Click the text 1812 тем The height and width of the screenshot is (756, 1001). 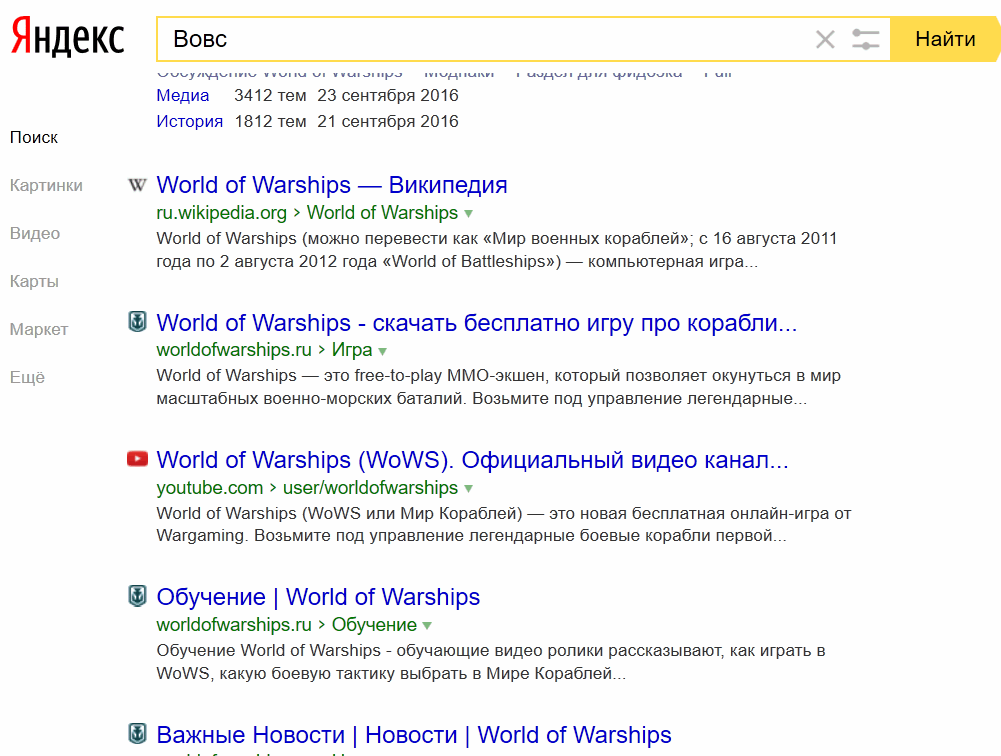270,121
